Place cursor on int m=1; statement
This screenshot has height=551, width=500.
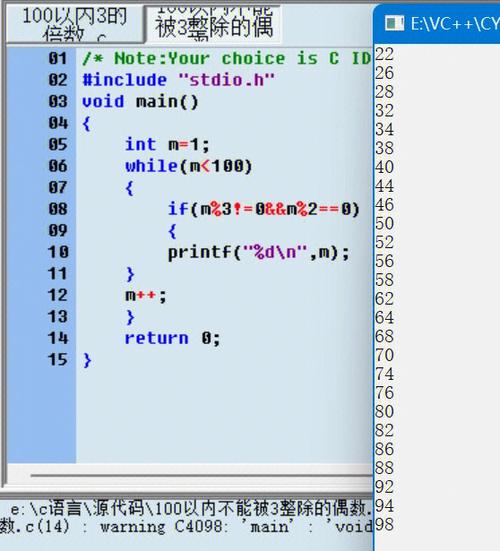[x=167, y=145]
